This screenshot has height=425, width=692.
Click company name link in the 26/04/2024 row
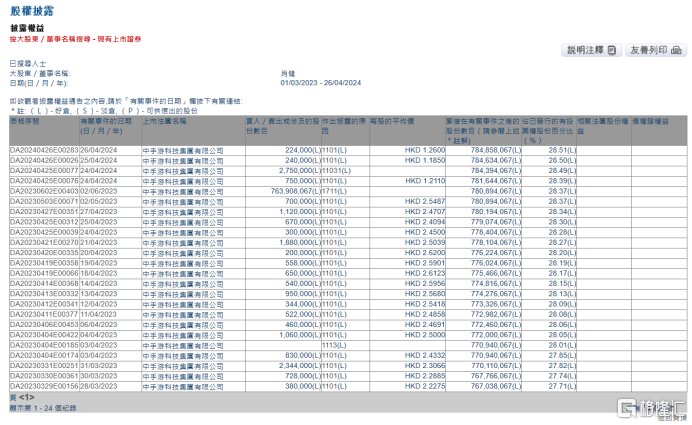point(183,151)
